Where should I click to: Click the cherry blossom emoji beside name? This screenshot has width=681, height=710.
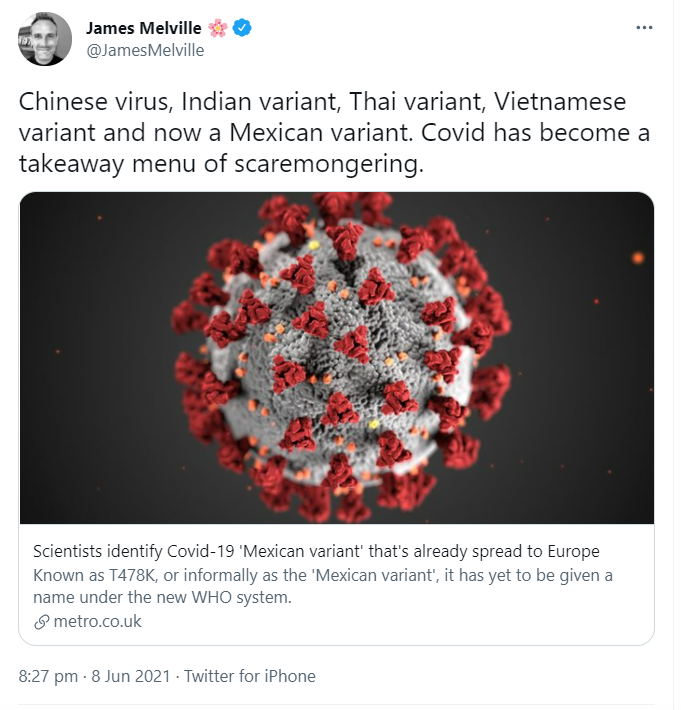point(218,28)
